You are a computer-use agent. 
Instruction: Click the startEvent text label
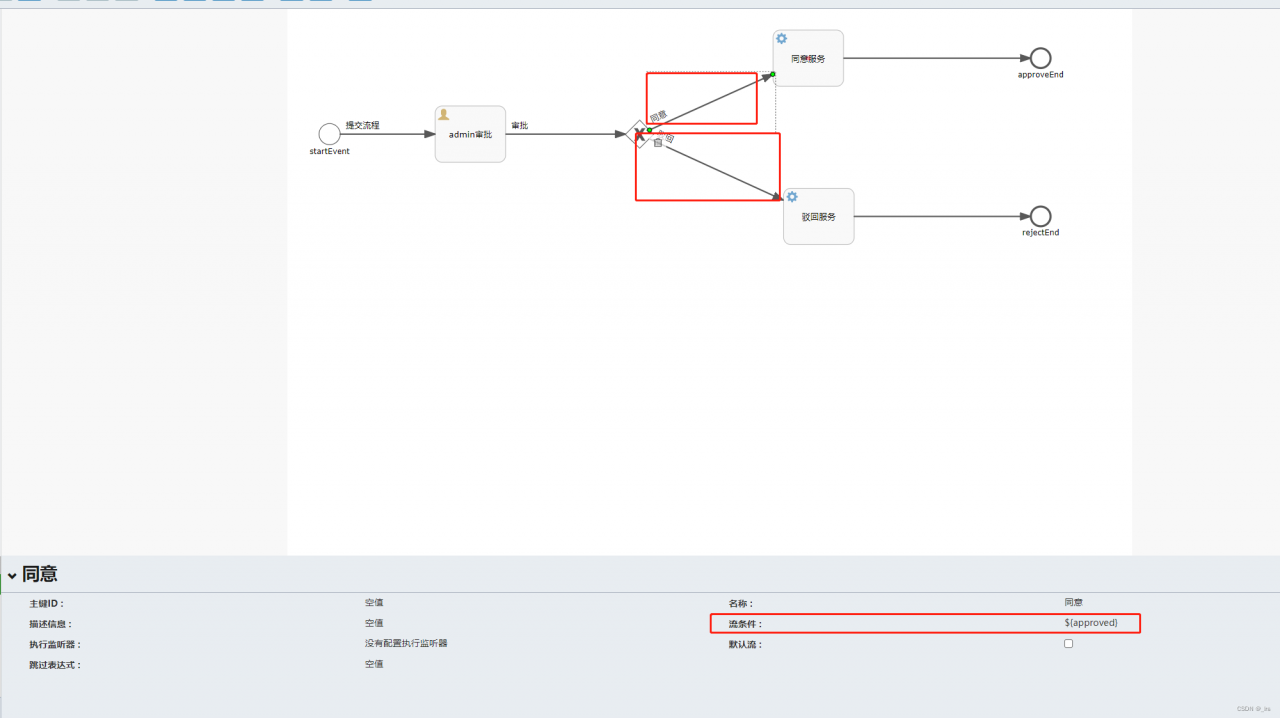click(329, 151)
